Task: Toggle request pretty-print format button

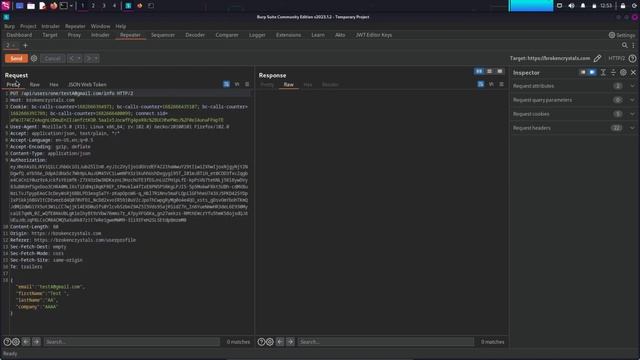Action: click(227, 84)
